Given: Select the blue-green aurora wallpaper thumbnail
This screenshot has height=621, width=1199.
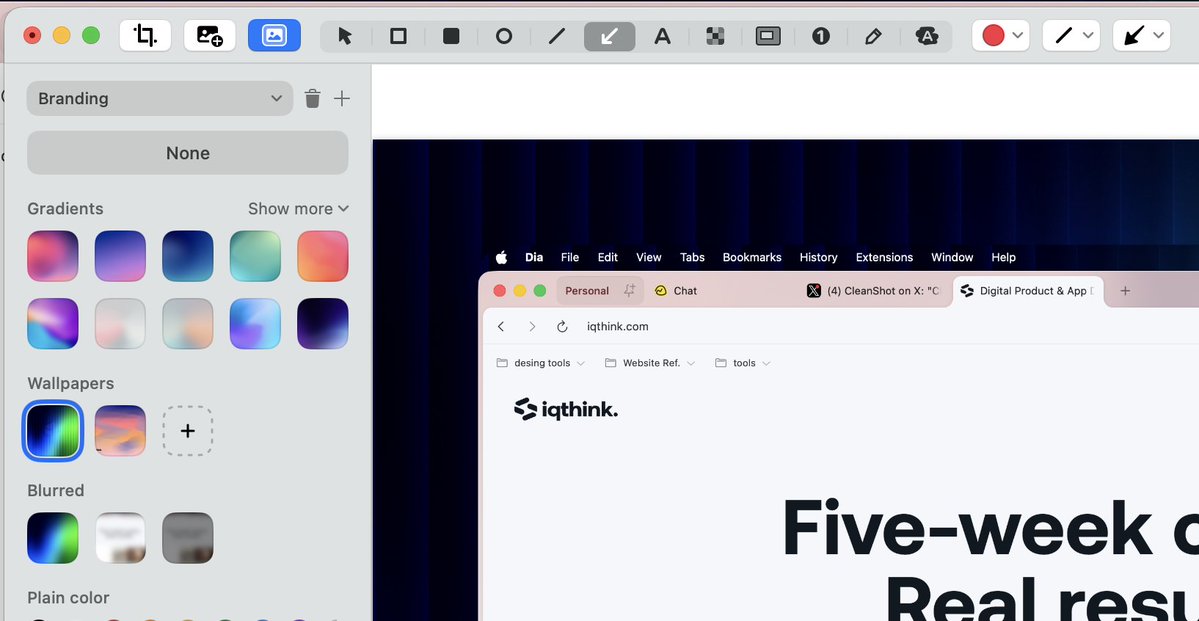Looking at the screenshot, I should click(x=53, y=431).
